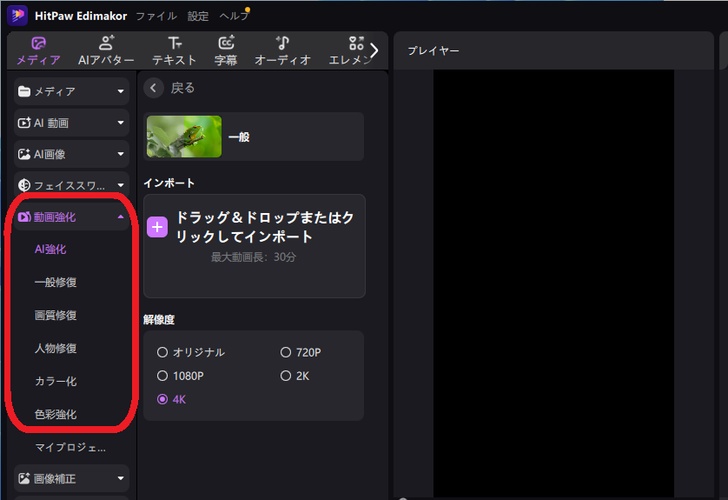Click the AI画像 section icon
Image resolution: width=728 pixels, height=500 pixels.
coord(24,154)
